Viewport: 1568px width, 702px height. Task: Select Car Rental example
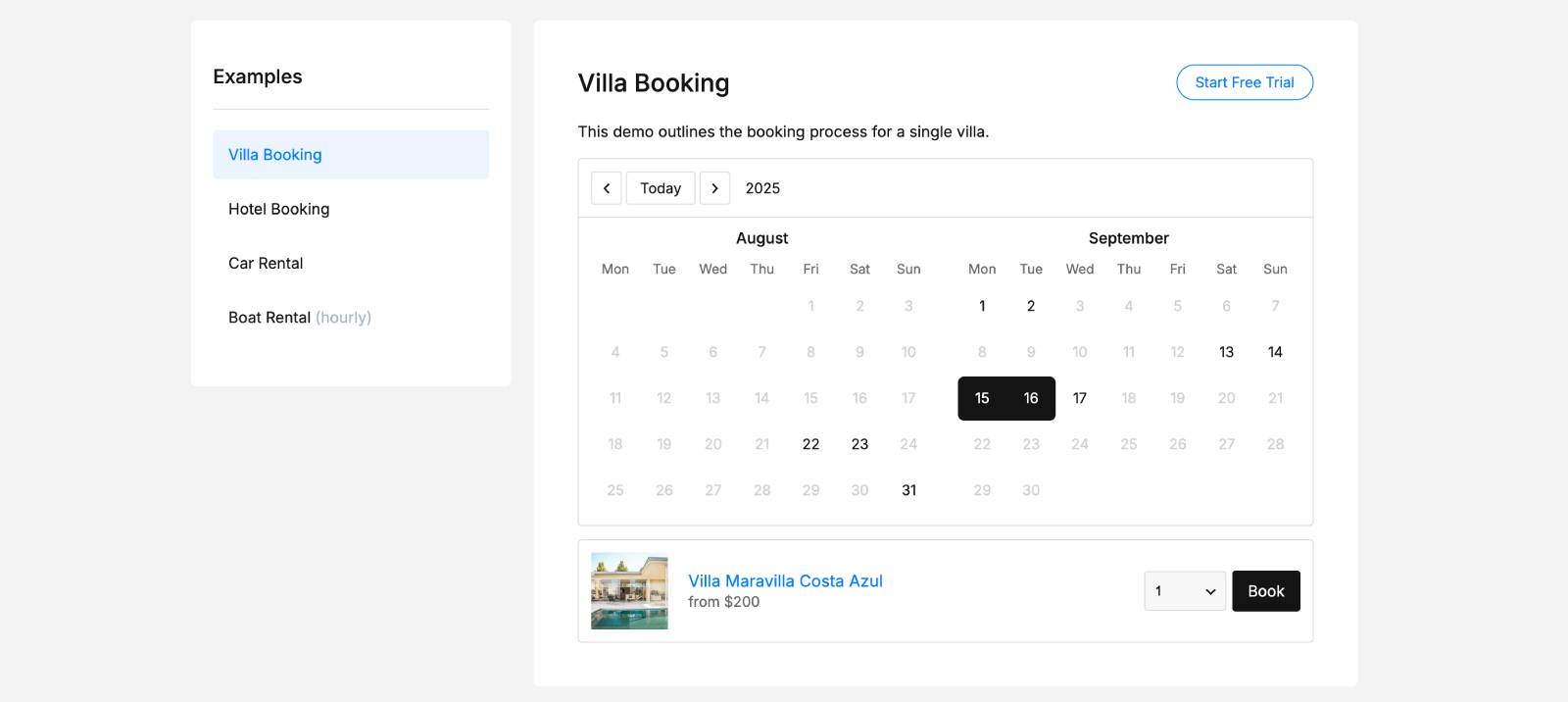[351, 263]
